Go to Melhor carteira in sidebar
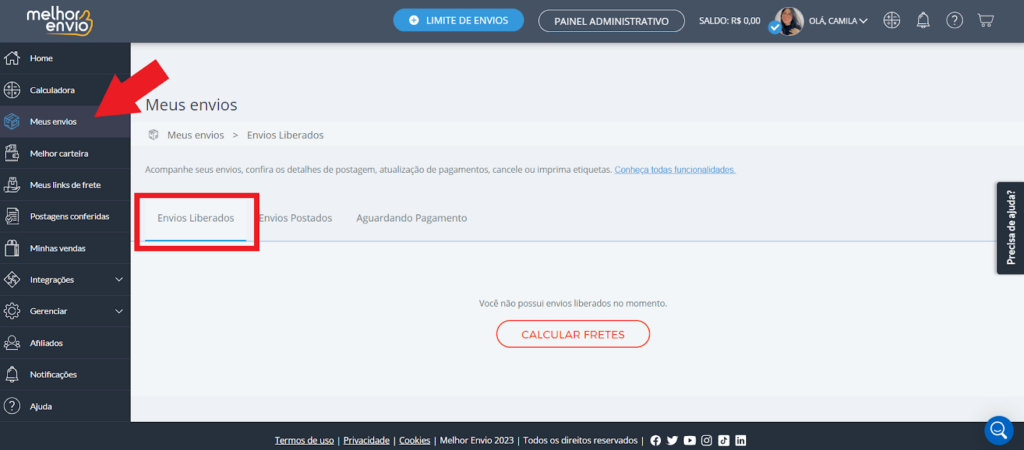The width and height of the screenshot is (1024, 450). point(65,153)
